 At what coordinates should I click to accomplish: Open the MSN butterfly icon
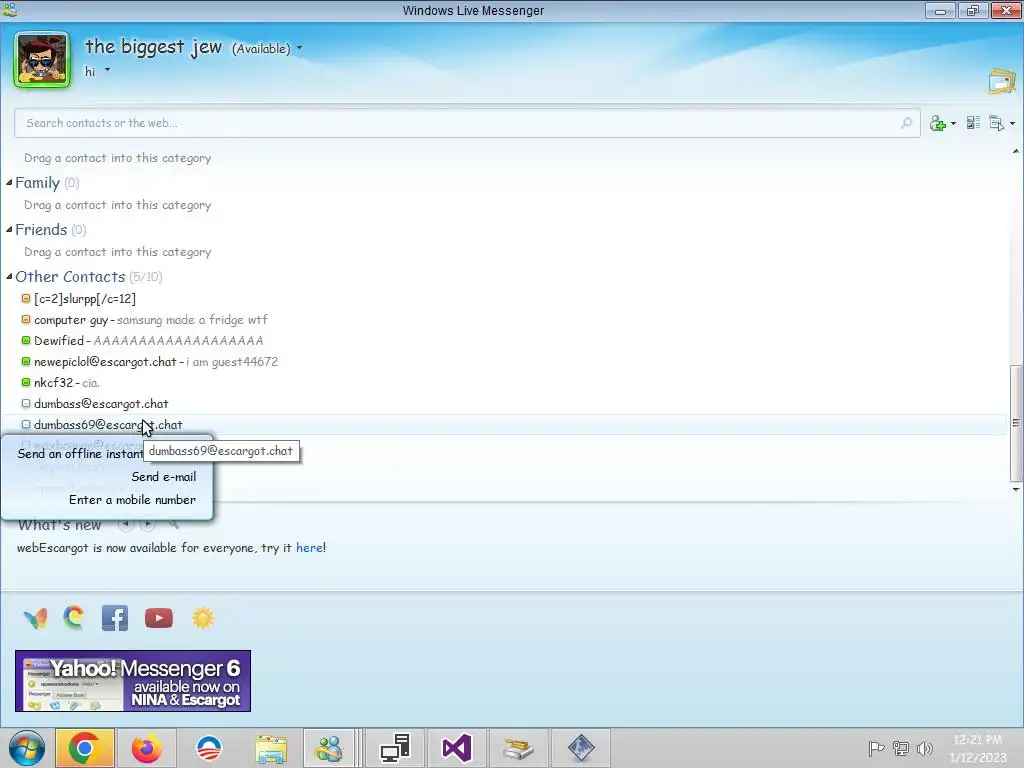pyautogui.click(x=35, y=618)
